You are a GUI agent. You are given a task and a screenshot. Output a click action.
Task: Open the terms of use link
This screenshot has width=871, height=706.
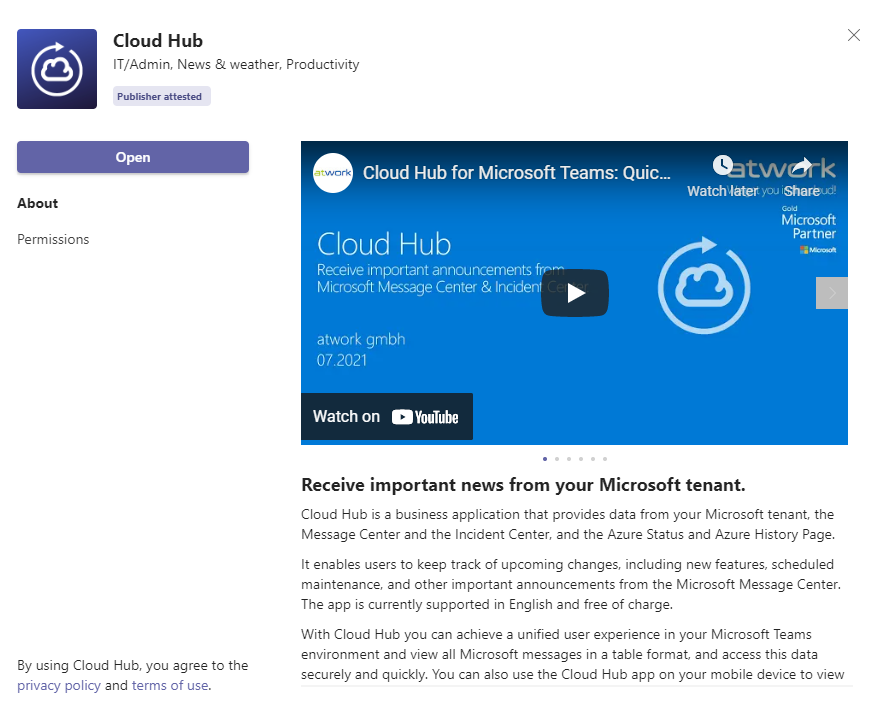pyautogui.click(x=170, y=685)
